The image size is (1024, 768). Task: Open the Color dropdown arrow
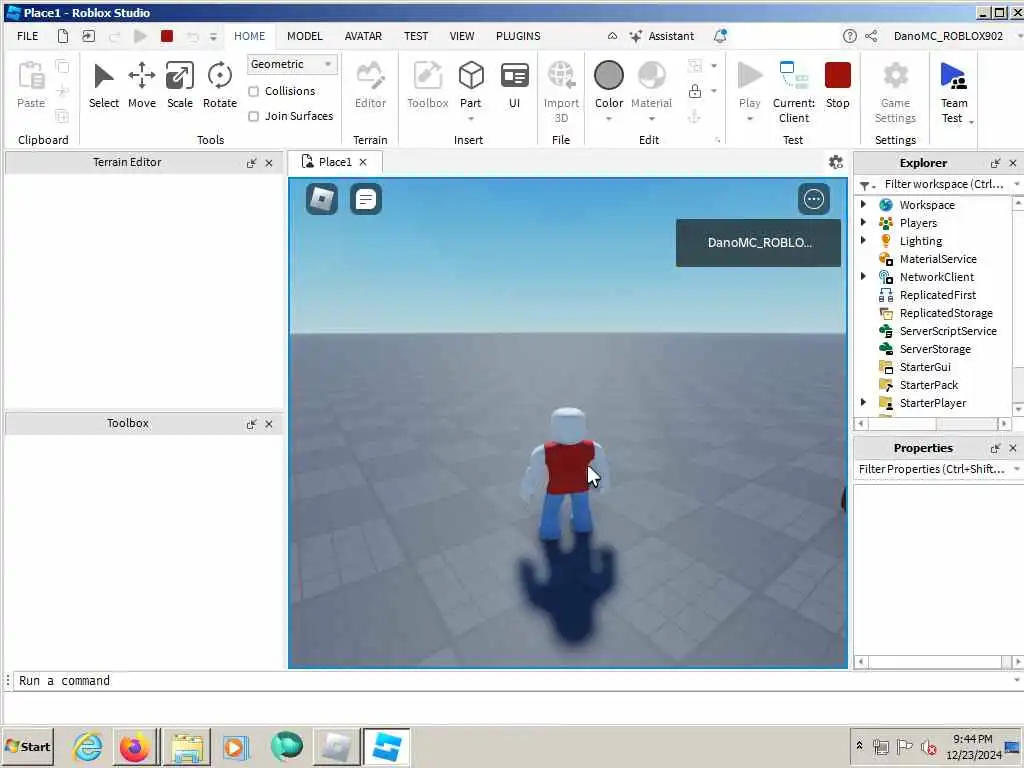click(609, 119)
